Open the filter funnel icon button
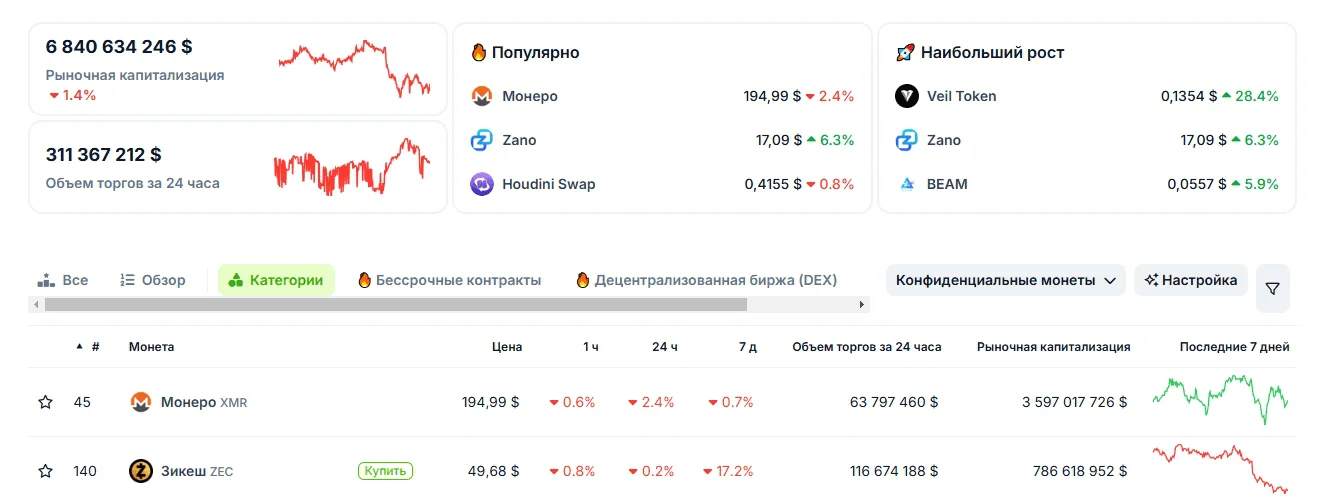This screenshot has height=503, width=1320. pyautogui.click(x=1272, y=288)
